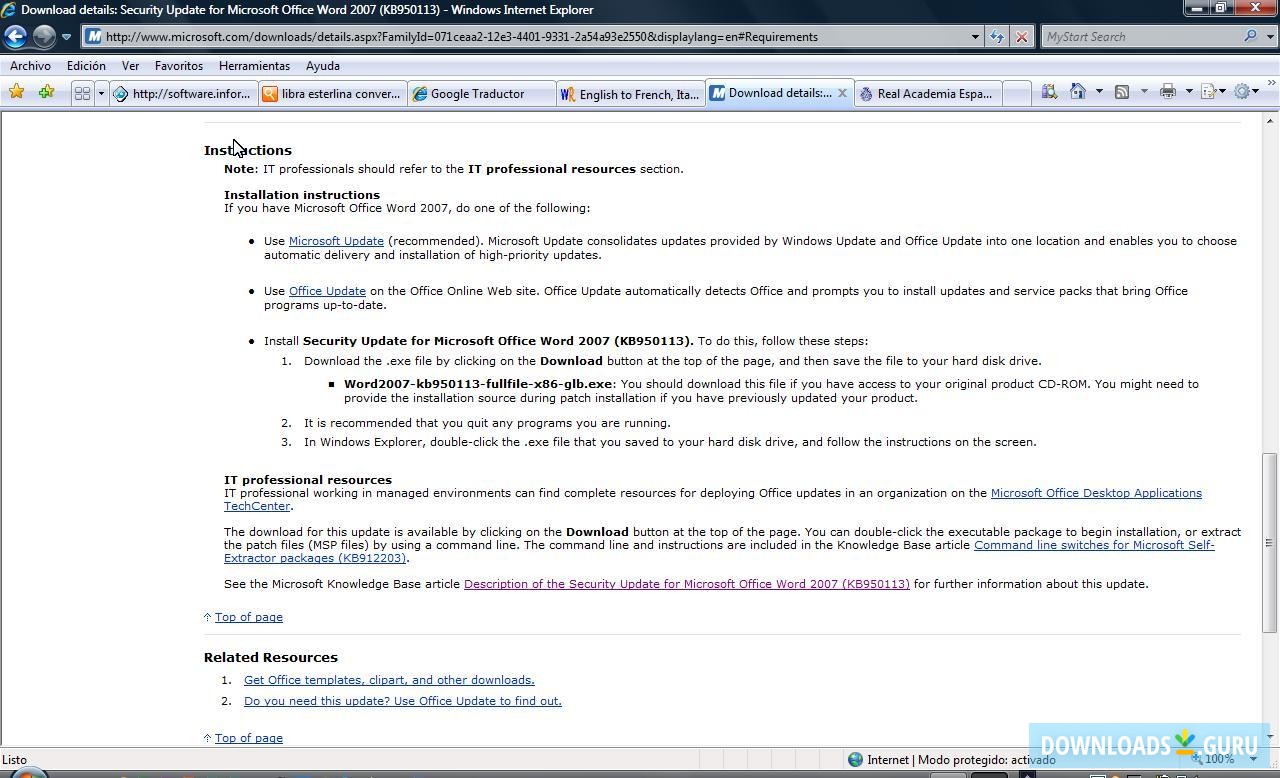1280x778 pixels.
Task: Open Command line switches for Self-Extractor link
Action: click(1094, 545)
